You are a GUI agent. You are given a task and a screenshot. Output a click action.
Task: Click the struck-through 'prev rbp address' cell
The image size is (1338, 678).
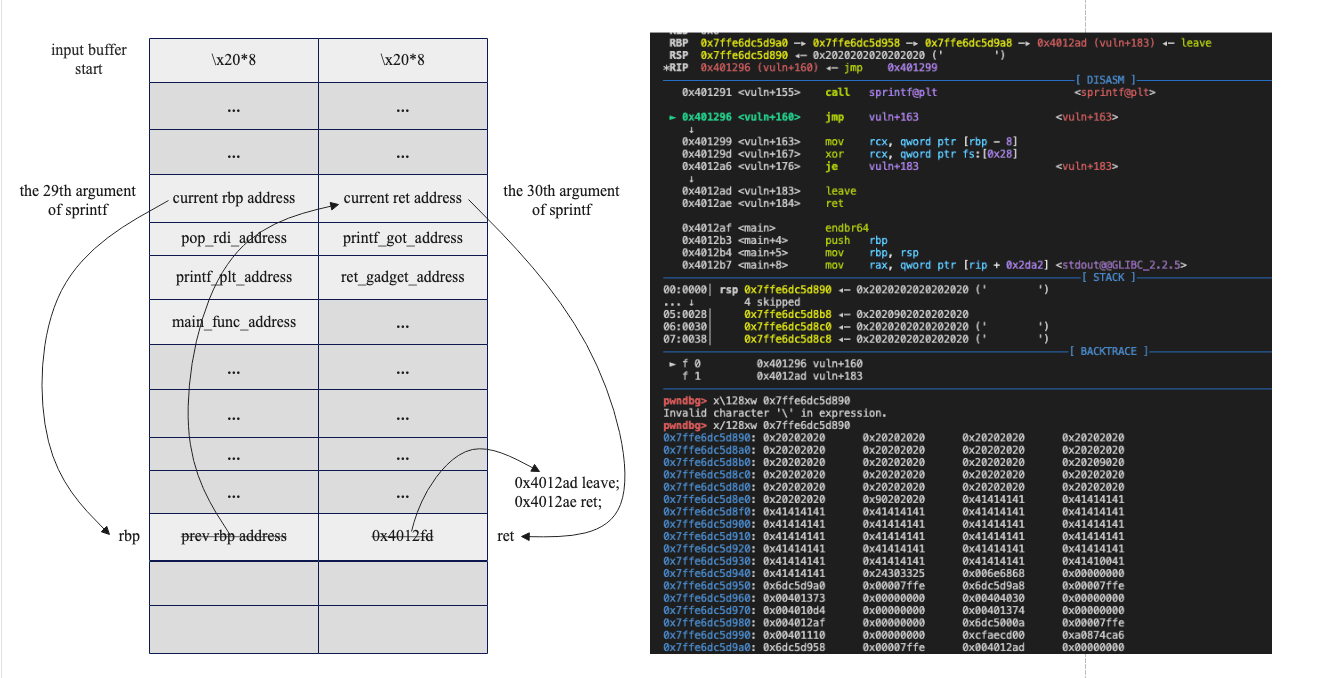pyautogui.click(x=234, y=536)
